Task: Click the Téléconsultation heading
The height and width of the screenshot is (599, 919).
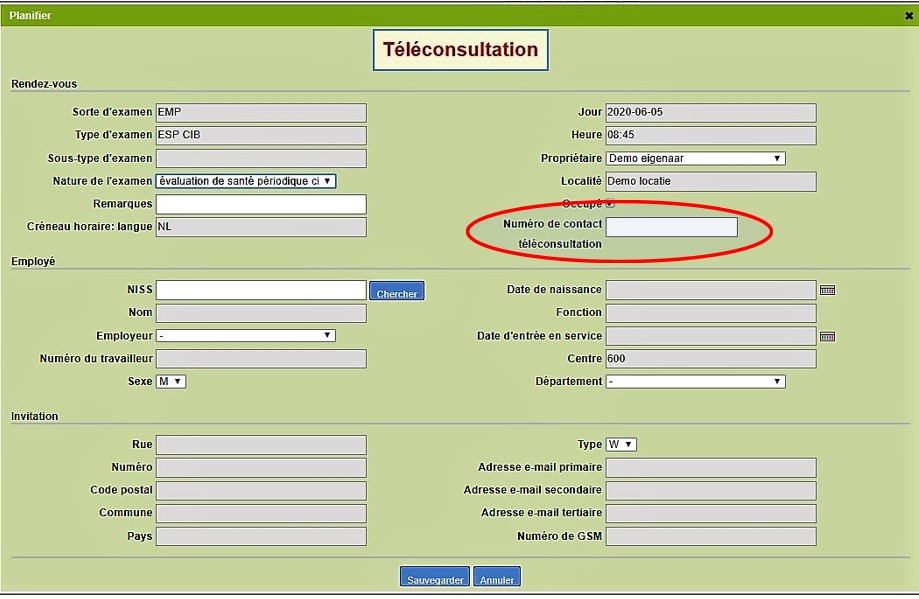Action: 461,50
